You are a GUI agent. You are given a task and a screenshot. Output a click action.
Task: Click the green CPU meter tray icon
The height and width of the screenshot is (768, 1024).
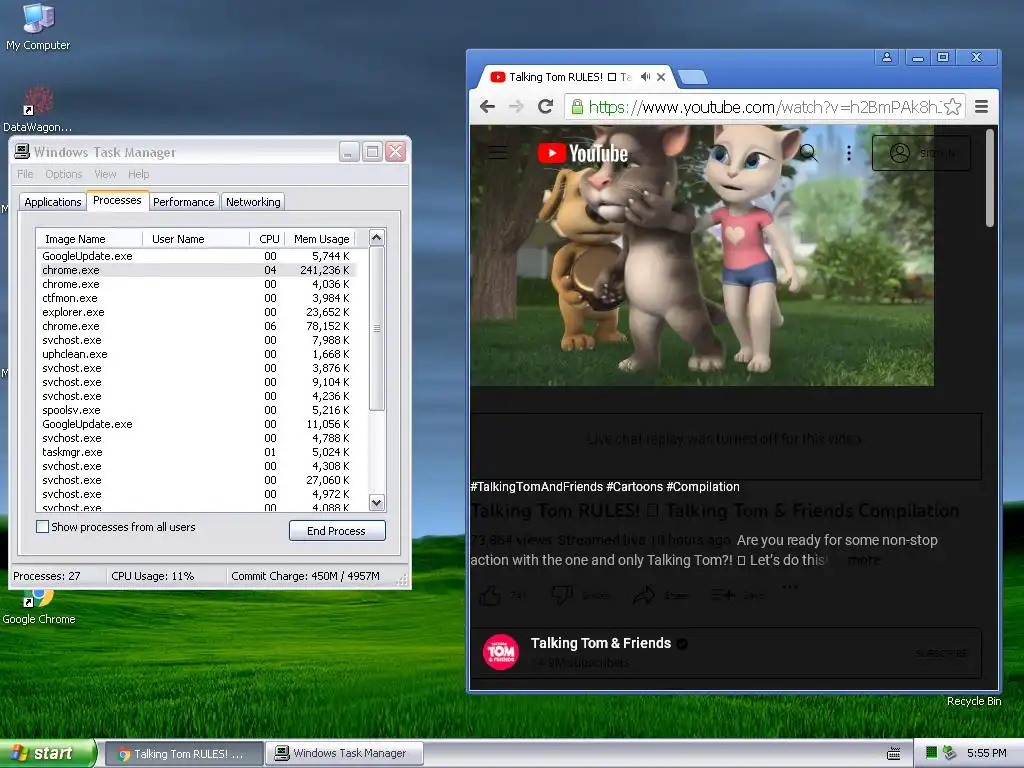point(932,753)
